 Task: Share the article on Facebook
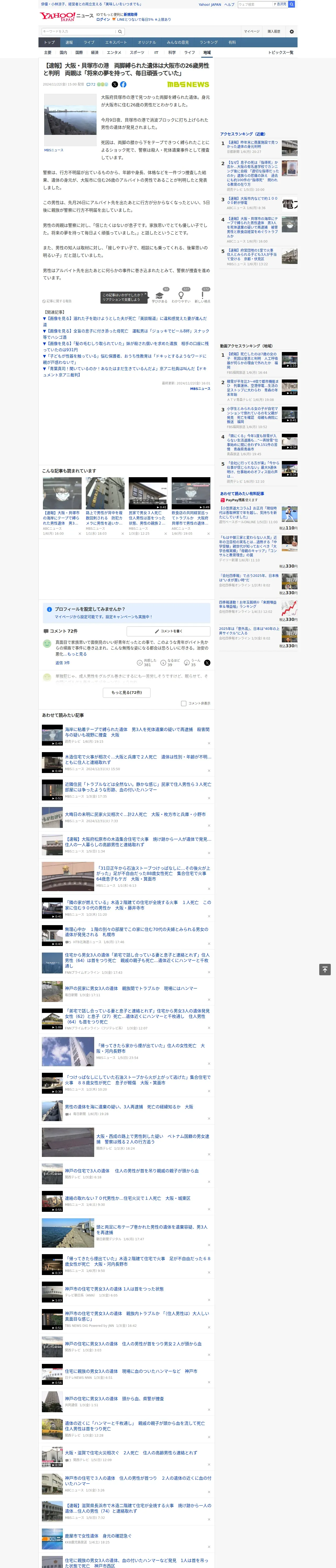(x=123, y=85)
